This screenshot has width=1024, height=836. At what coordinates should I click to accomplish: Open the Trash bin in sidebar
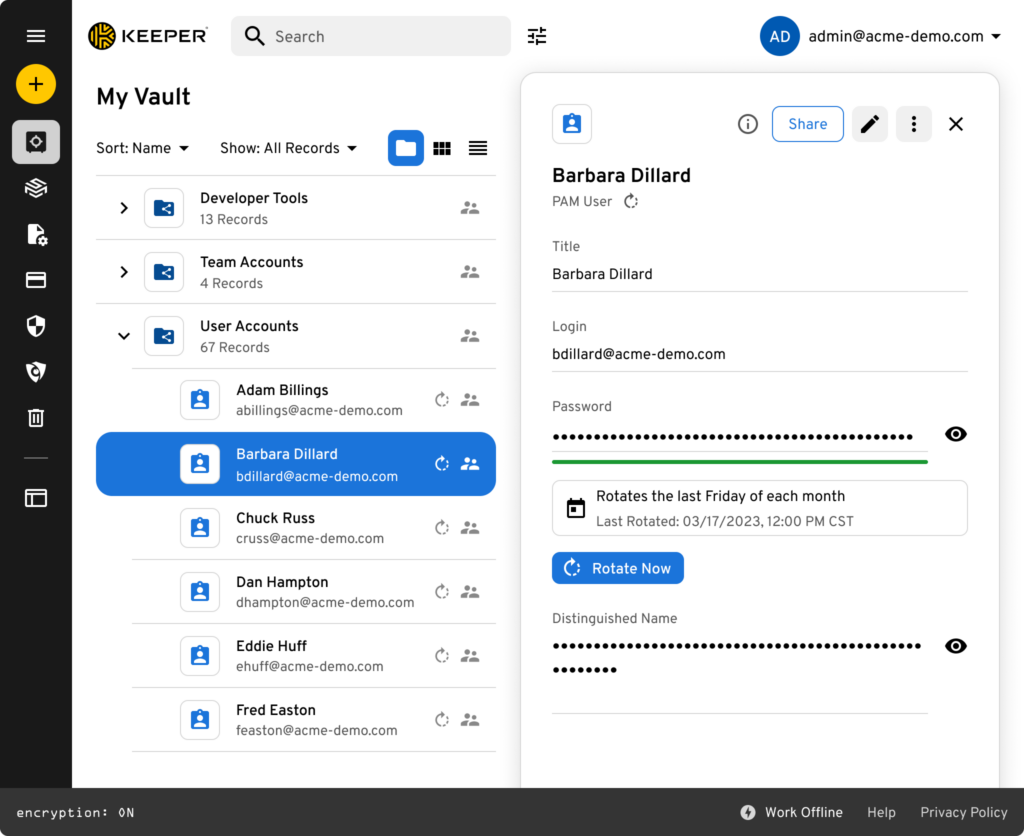point(36,418)
